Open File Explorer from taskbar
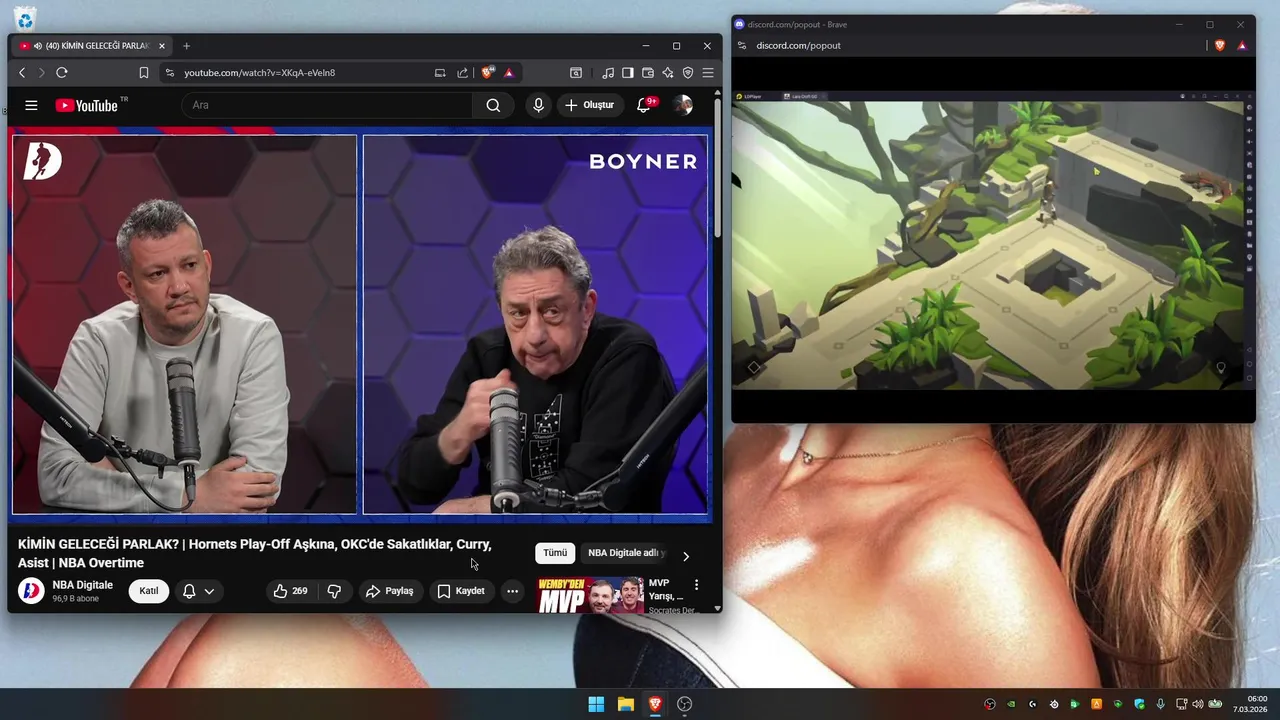The image size is (1280, 720). pyautogui.click(x=626, y=704)
